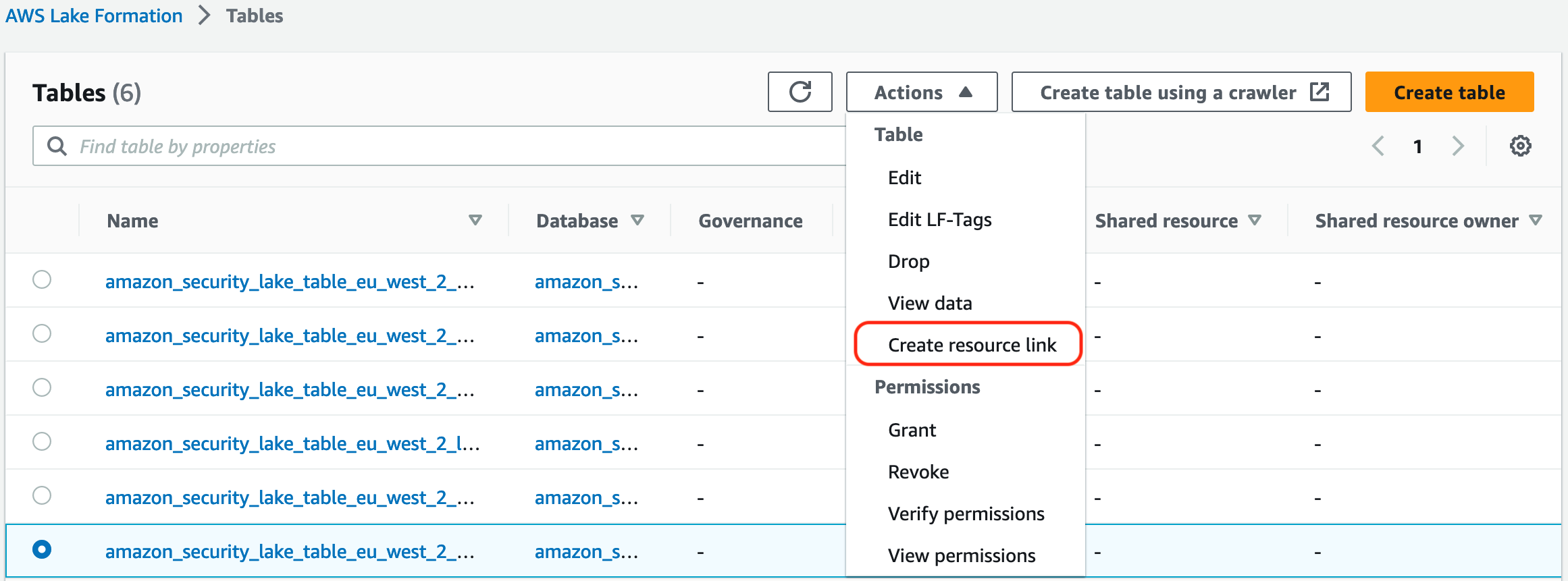Image resolution: width=1568 pixels, height=581 pixels.
Task: Click the Tables (6) heading
Action: pyautogui.click(x=86, y=92)
